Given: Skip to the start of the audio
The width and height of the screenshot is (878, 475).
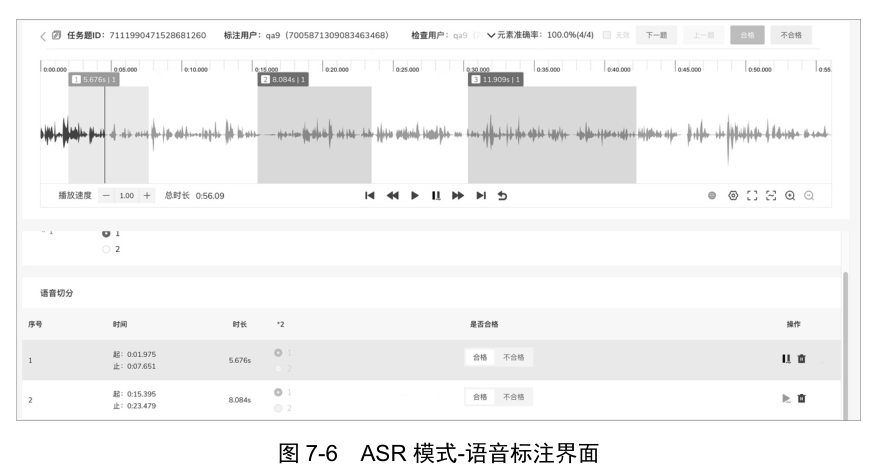Looking at the screenshot, I should coord(370,196).
